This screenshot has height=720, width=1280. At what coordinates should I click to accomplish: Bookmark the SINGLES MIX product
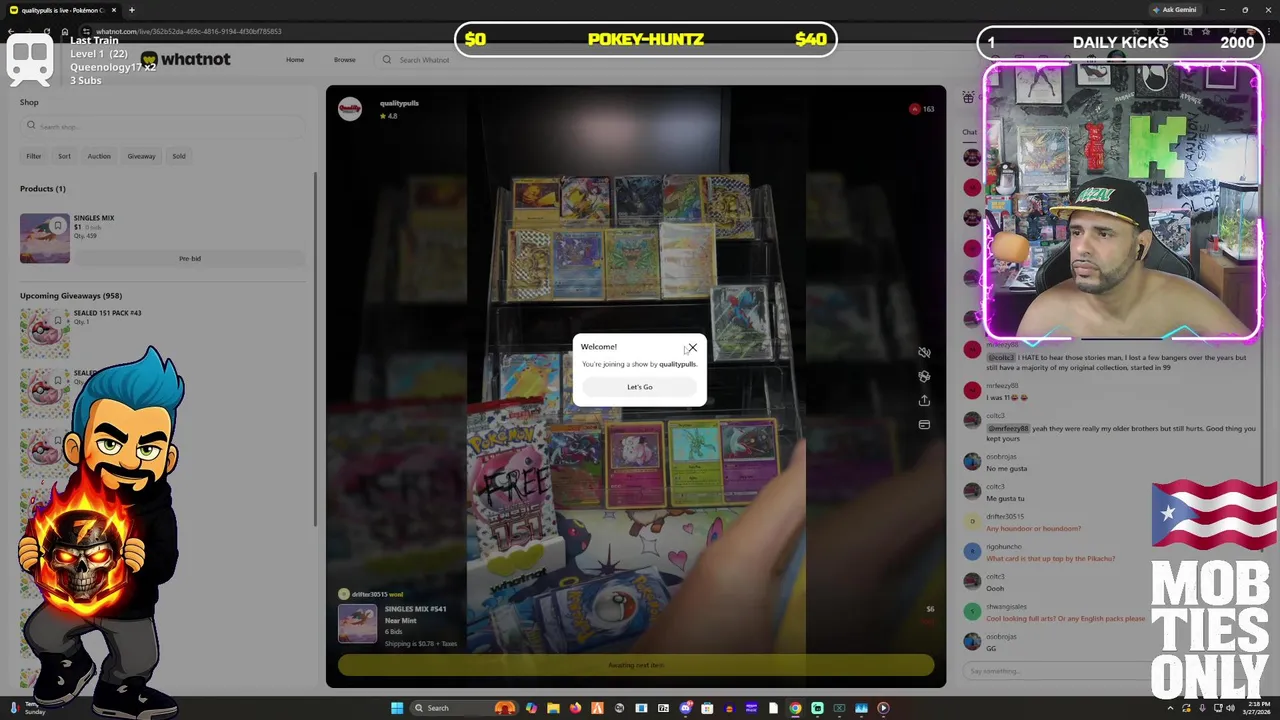pyautogui.click(x=58, y=226)
